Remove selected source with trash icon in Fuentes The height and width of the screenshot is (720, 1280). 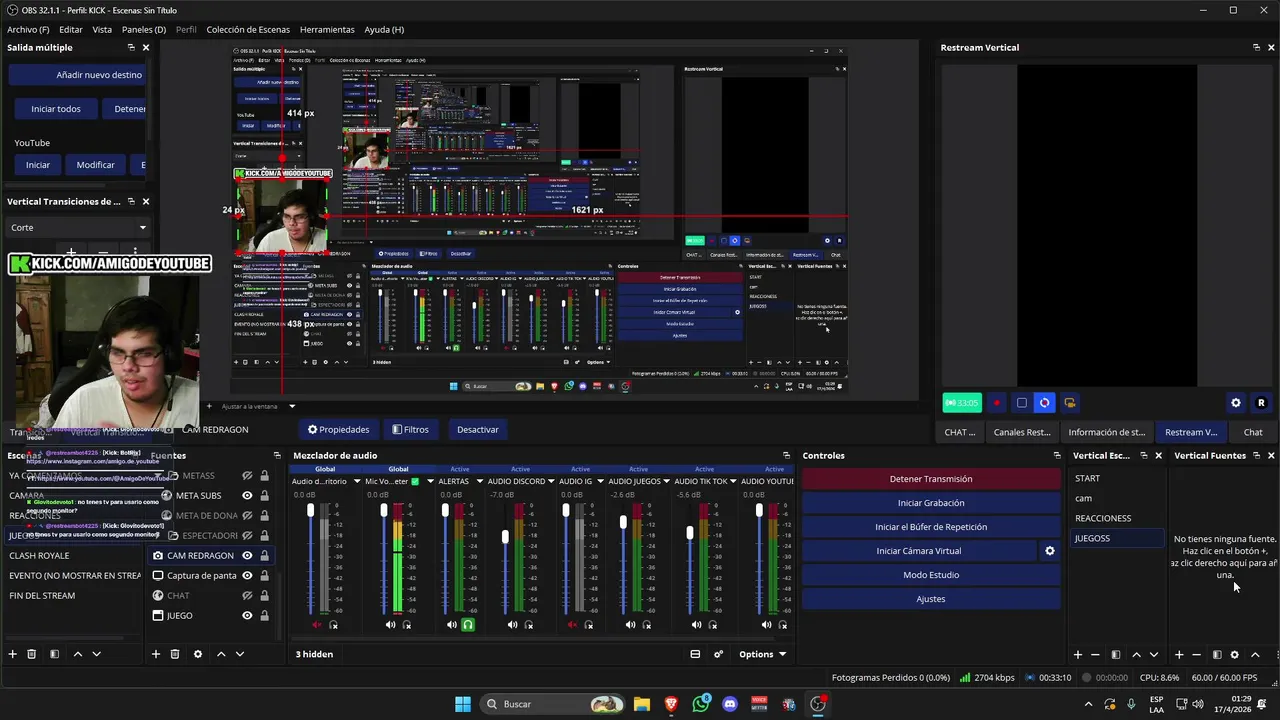point(175,654)
